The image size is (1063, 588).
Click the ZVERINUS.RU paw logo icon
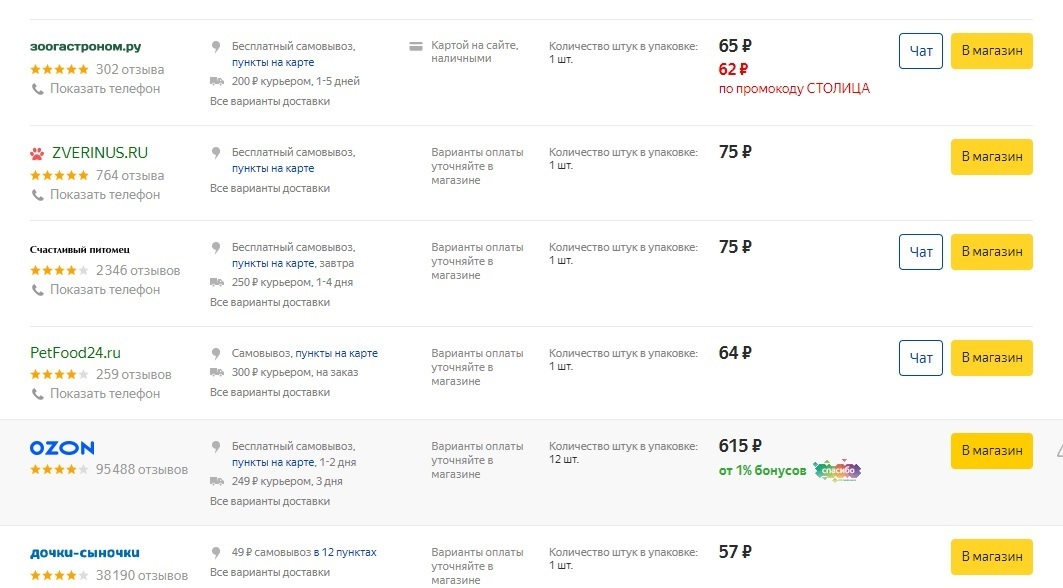pyautogui.click(x=38, y=153)
